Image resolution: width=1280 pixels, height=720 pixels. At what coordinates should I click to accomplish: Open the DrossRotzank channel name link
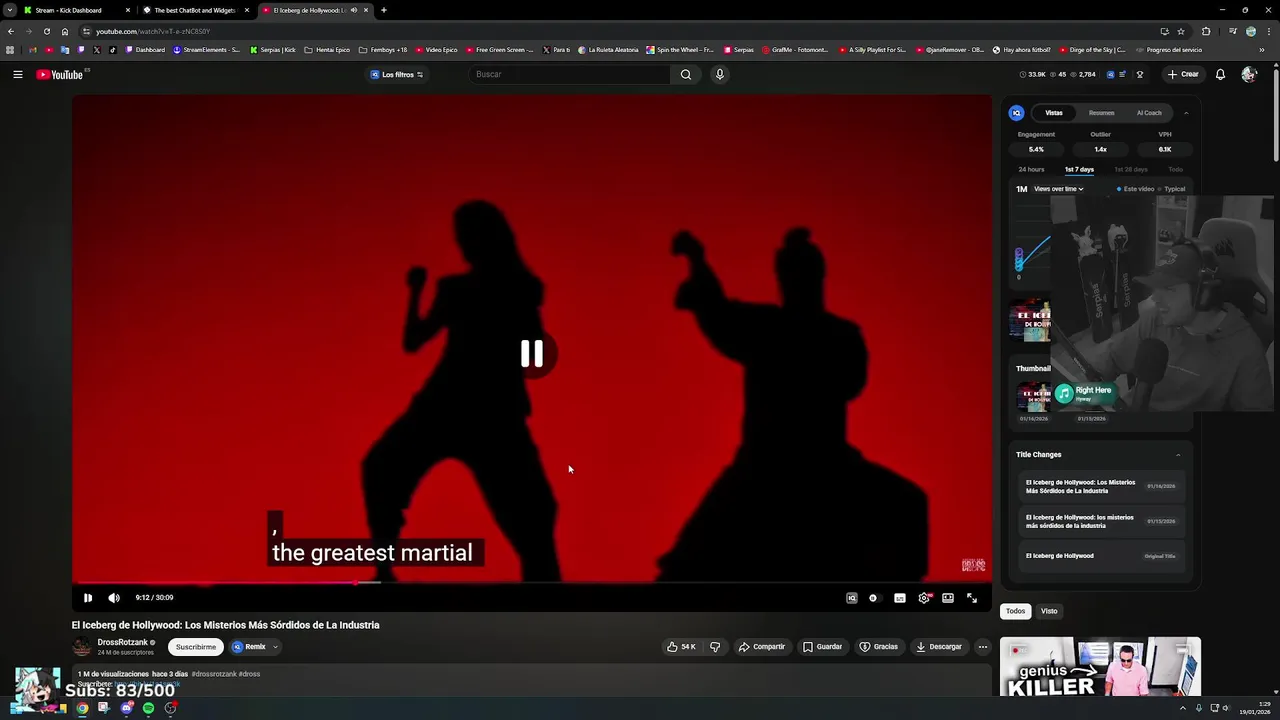point(122,643)
